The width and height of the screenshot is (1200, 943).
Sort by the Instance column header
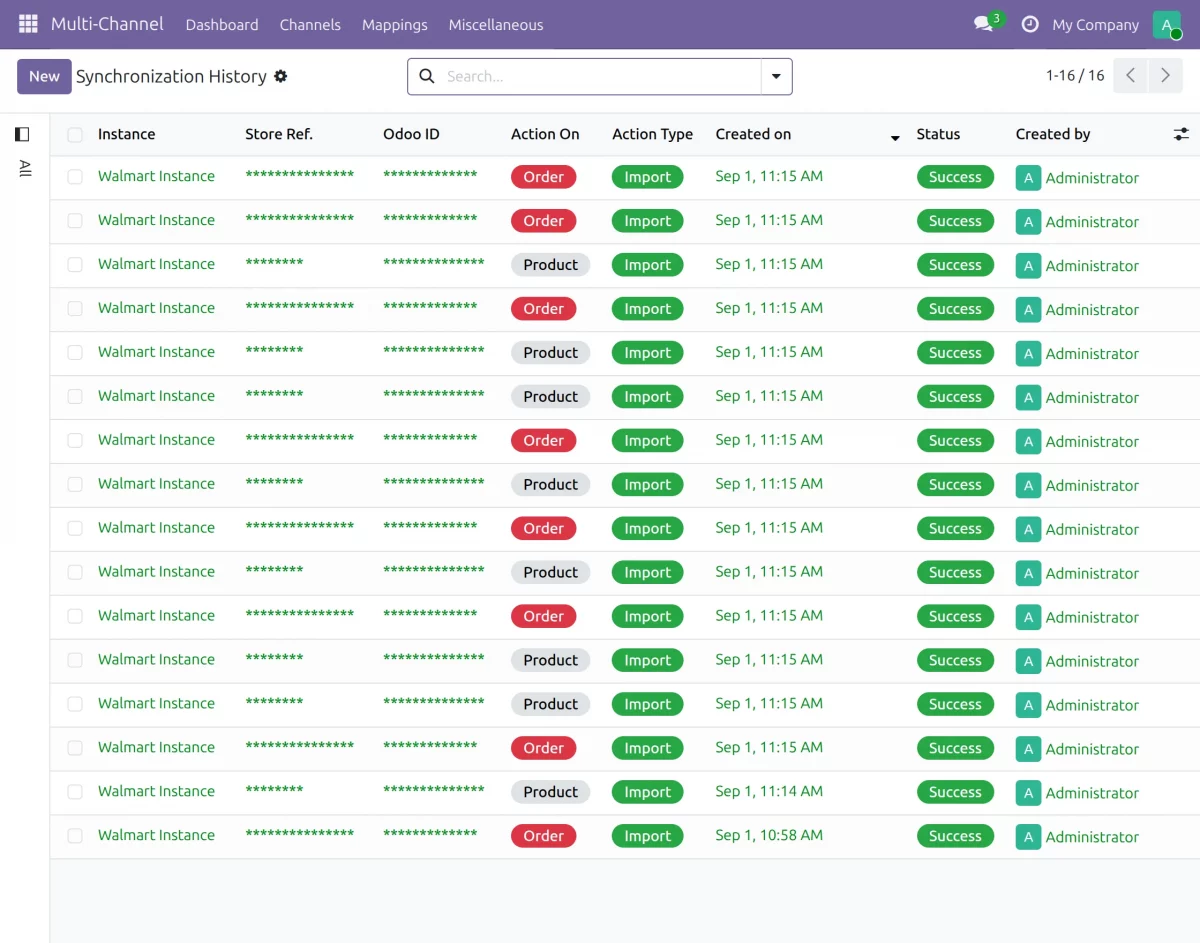tap(126, 134)
